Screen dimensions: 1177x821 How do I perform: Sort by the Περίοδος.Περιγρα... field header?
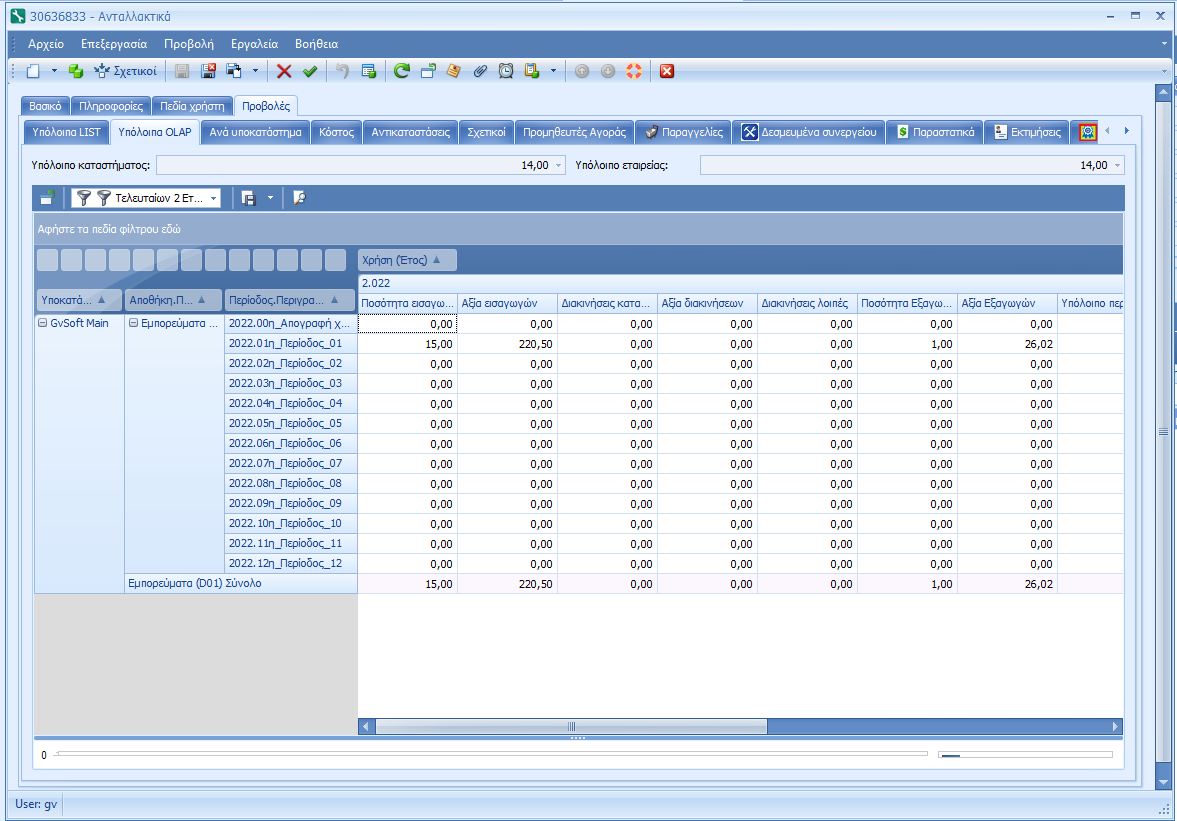click(x=290, y=300)
